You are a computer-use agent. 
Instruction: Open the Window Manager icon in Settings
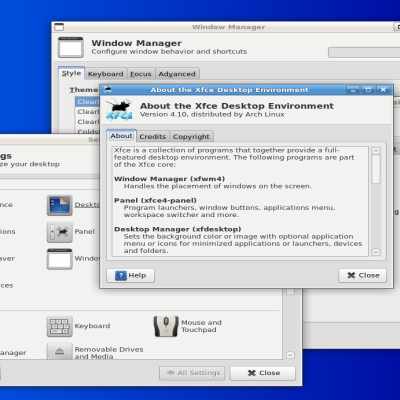click(59, 259)
